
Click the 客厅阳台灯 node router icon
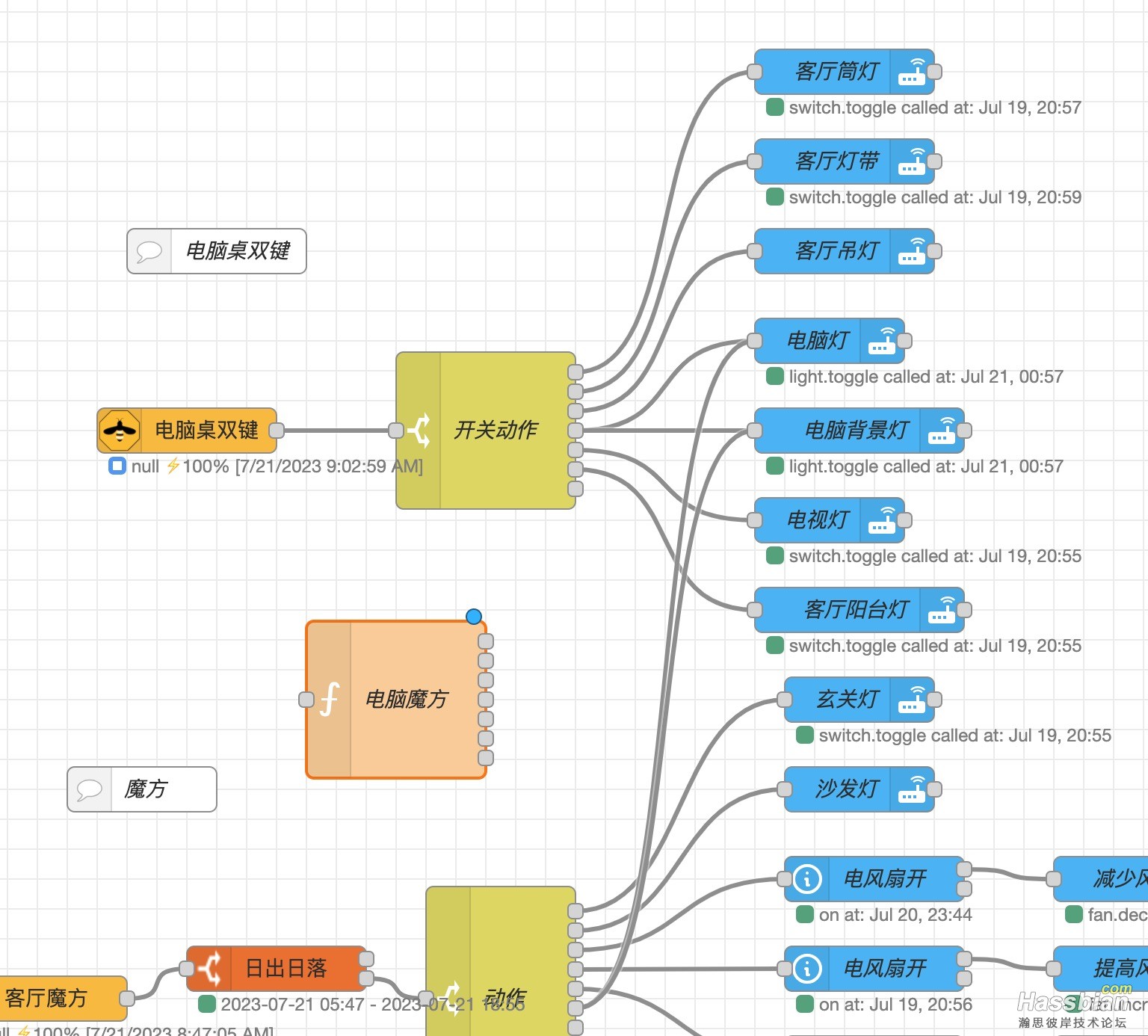point(942,609)
